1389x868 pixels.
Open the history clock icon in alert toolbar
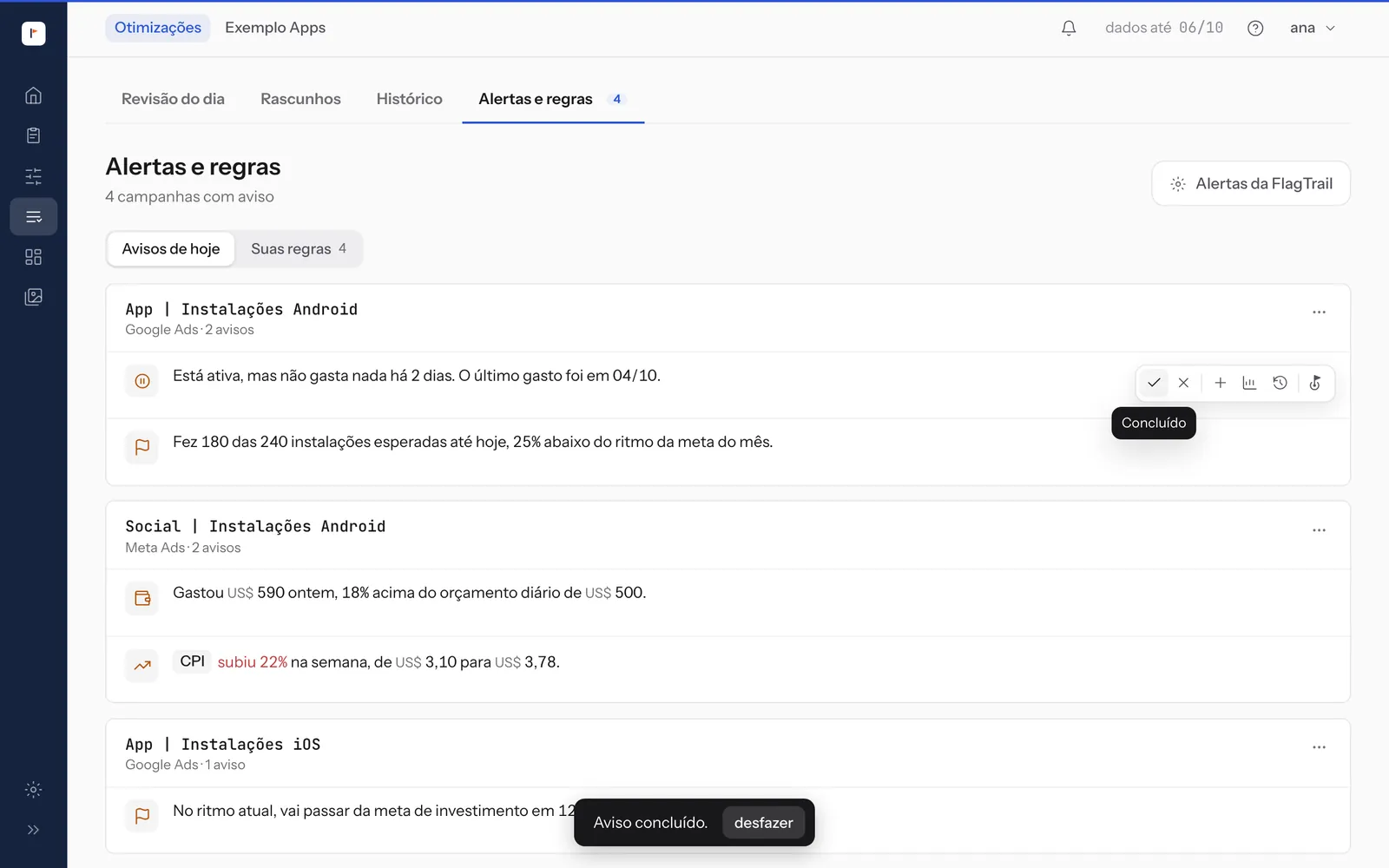coord(1280,383)
